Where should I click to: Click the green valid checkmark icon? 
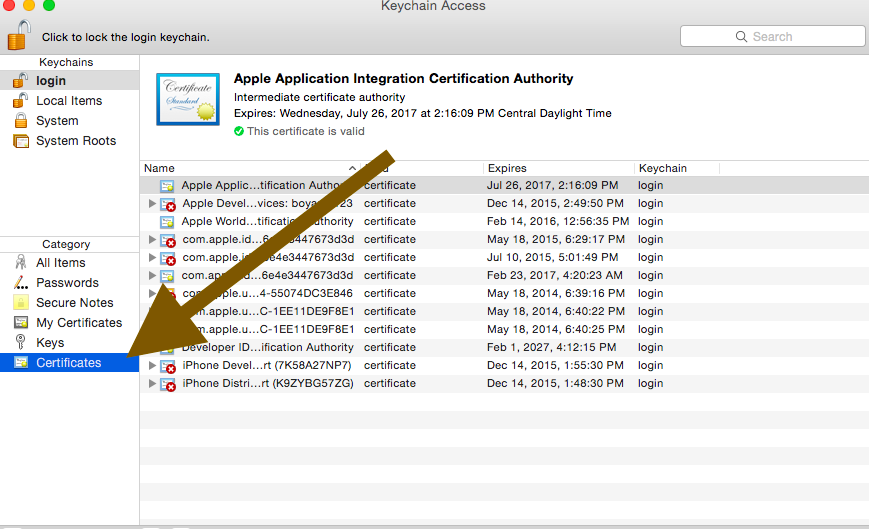[239, 131]
